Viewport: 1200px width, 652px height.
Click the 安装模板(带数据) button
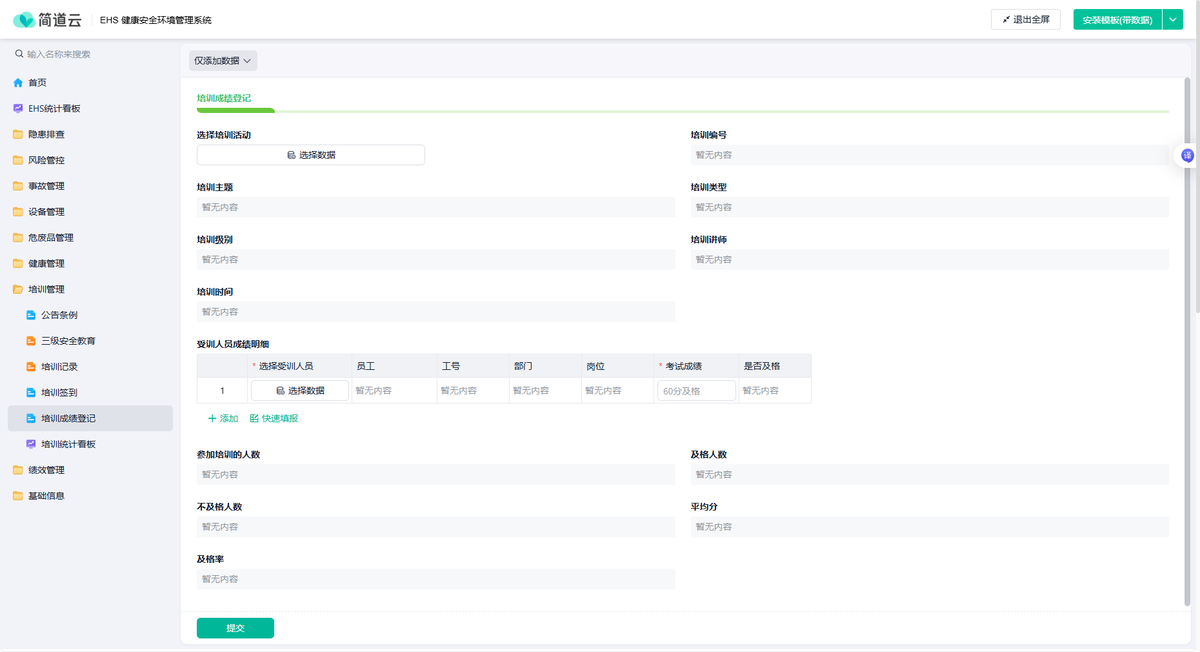coord(1117,20)
